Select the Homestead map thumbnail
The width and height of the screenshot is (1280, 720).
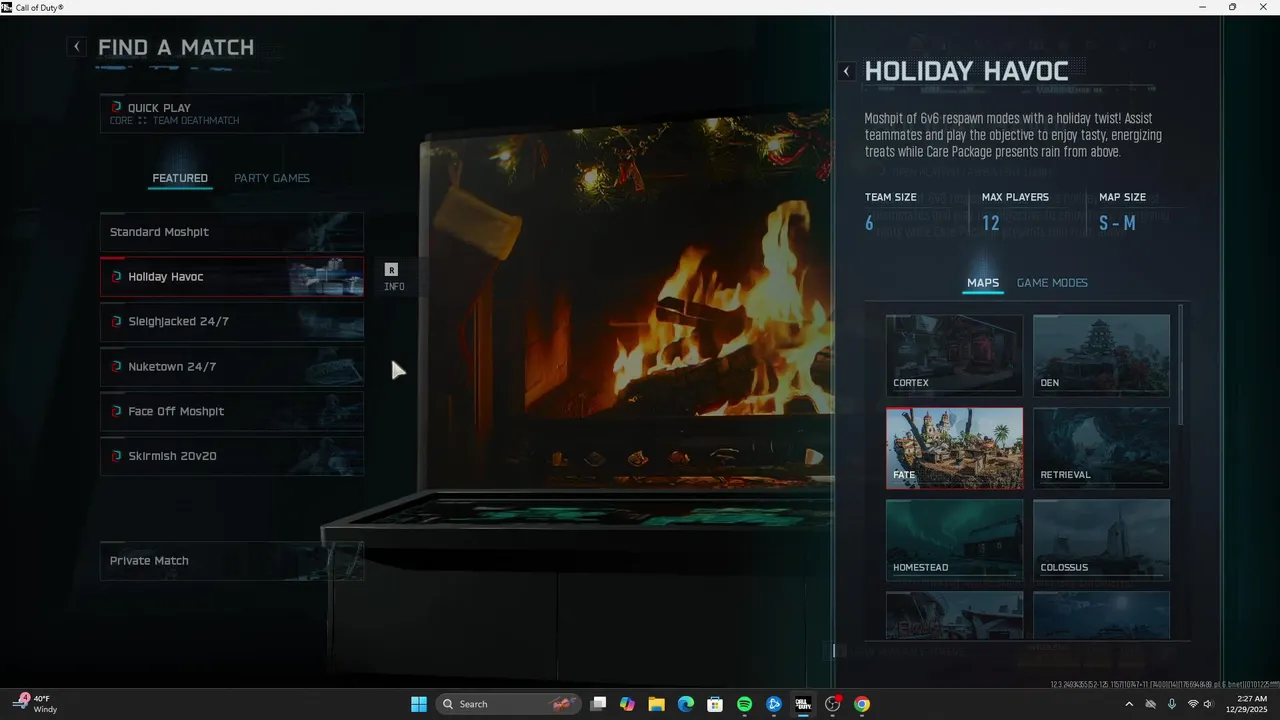(954, 540)
